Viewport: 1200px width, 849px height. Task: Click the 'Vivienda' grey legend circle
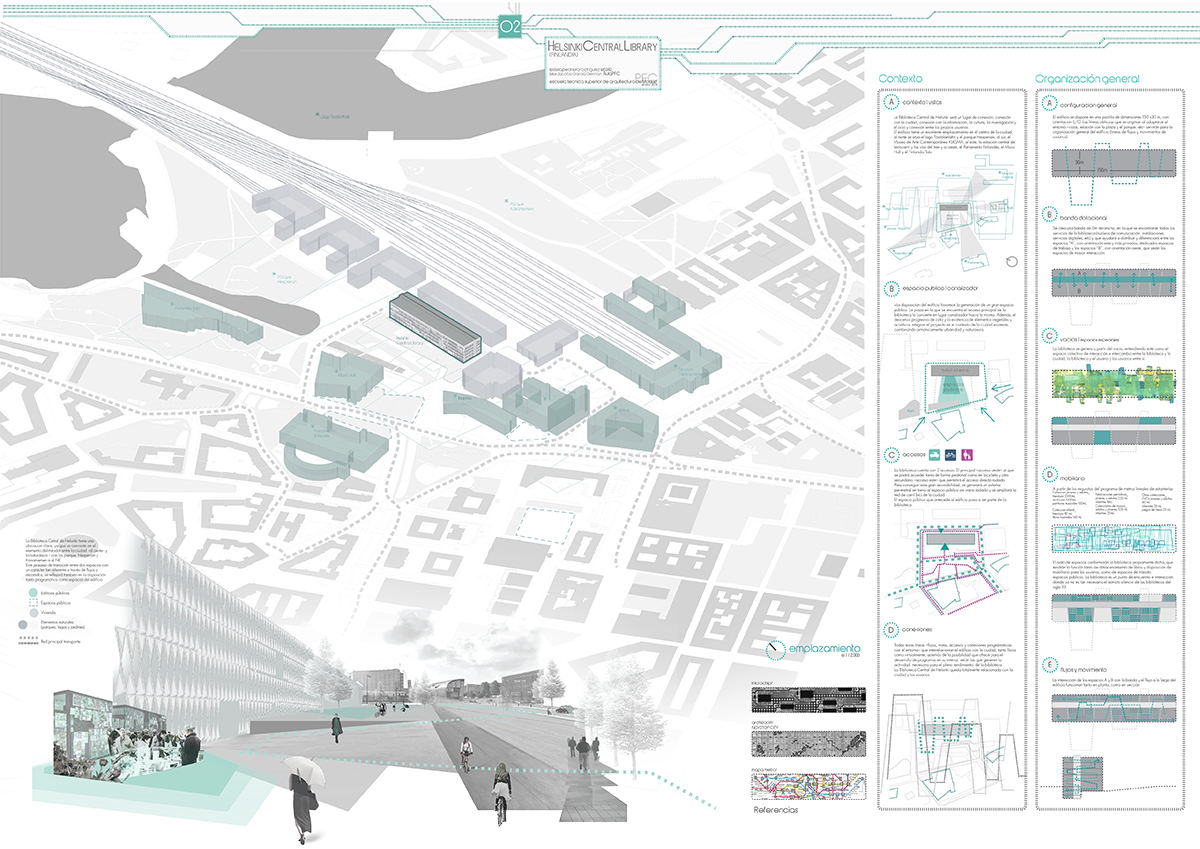[35, 613]
